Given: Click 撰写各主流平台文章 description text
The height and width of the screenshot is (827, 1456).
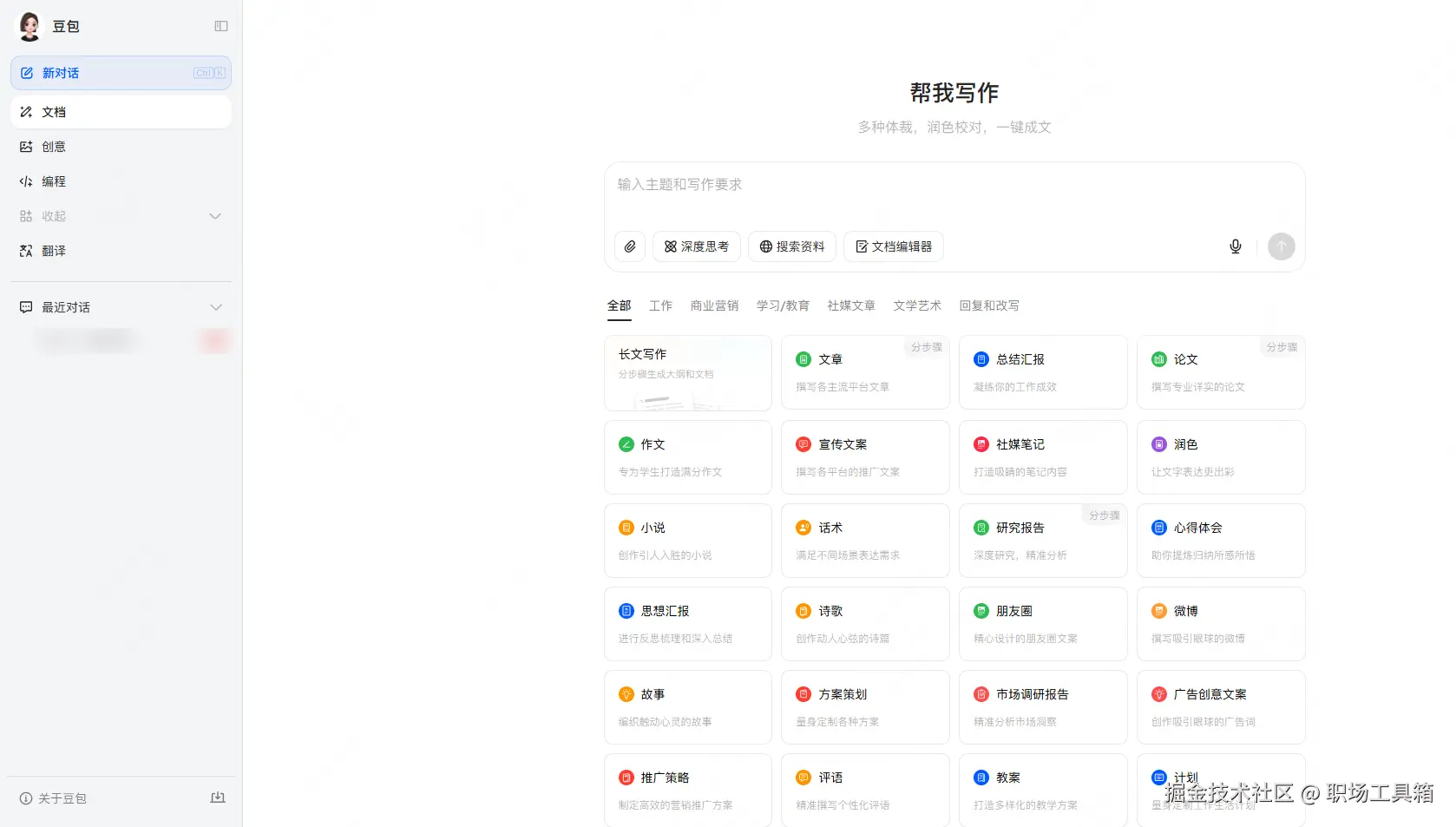Looking at the screenshot, I should tap(843, 387).
